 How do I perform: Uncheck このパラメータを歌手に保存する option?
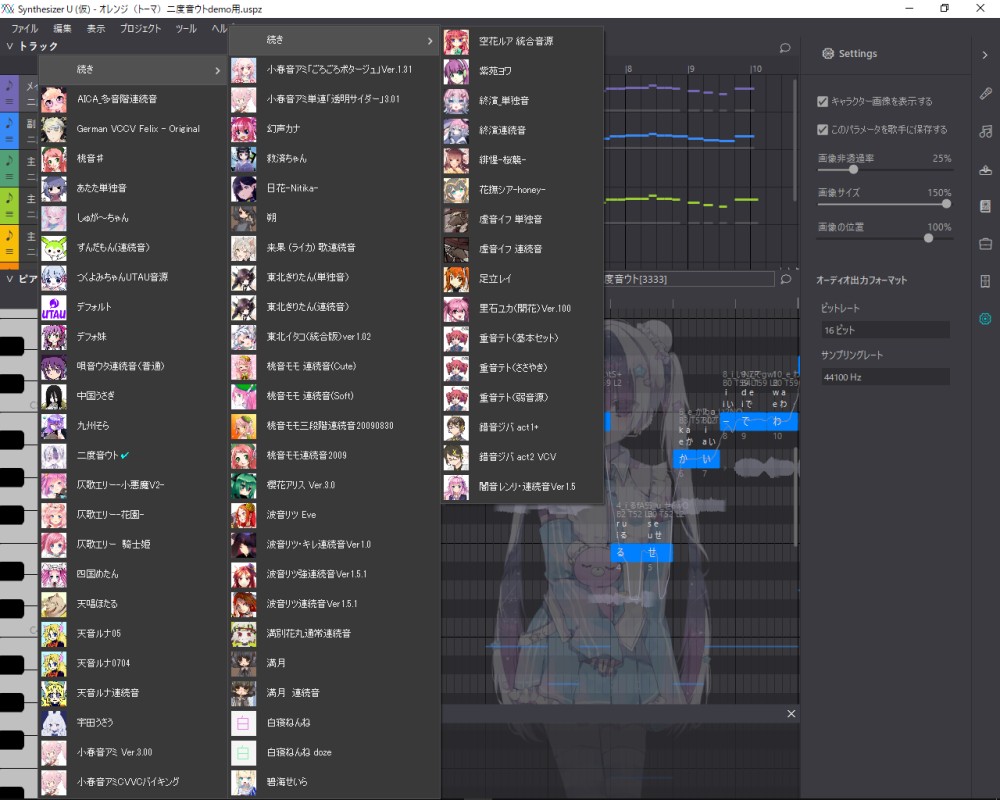pyautogui.click(x=822, y=128)
